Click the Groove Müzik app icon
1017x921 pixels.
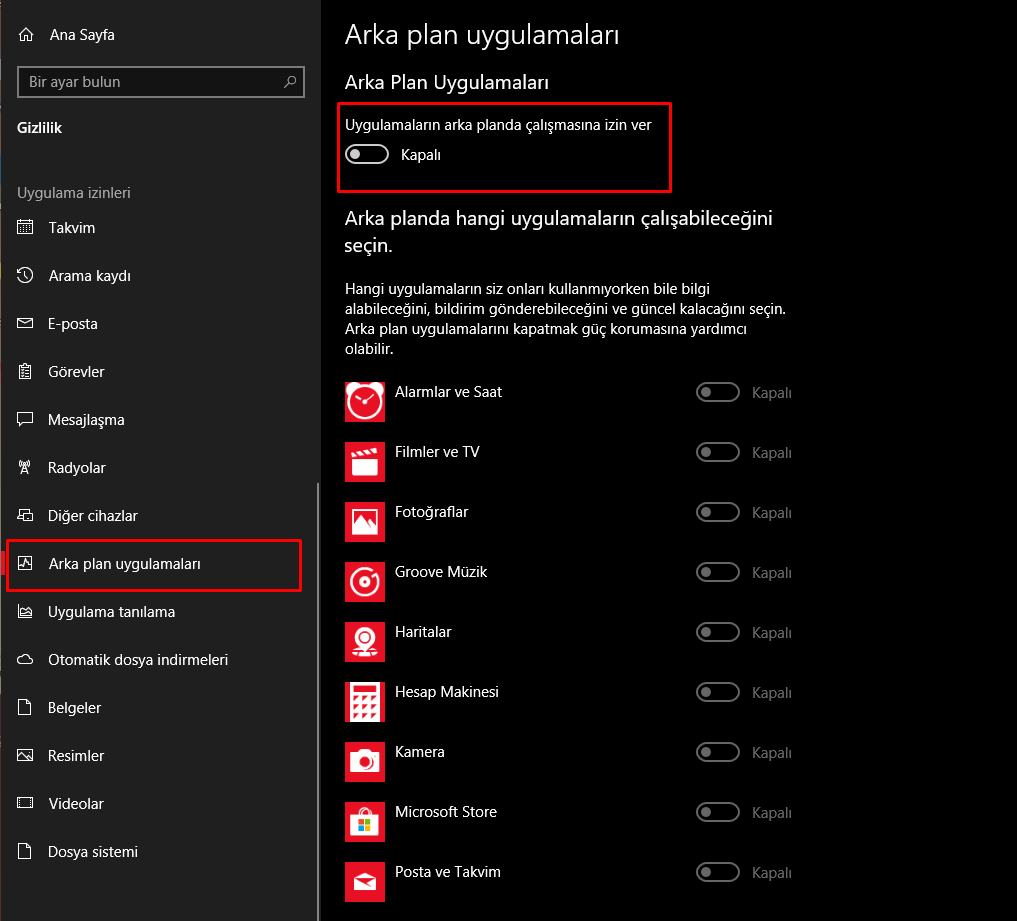365,582
